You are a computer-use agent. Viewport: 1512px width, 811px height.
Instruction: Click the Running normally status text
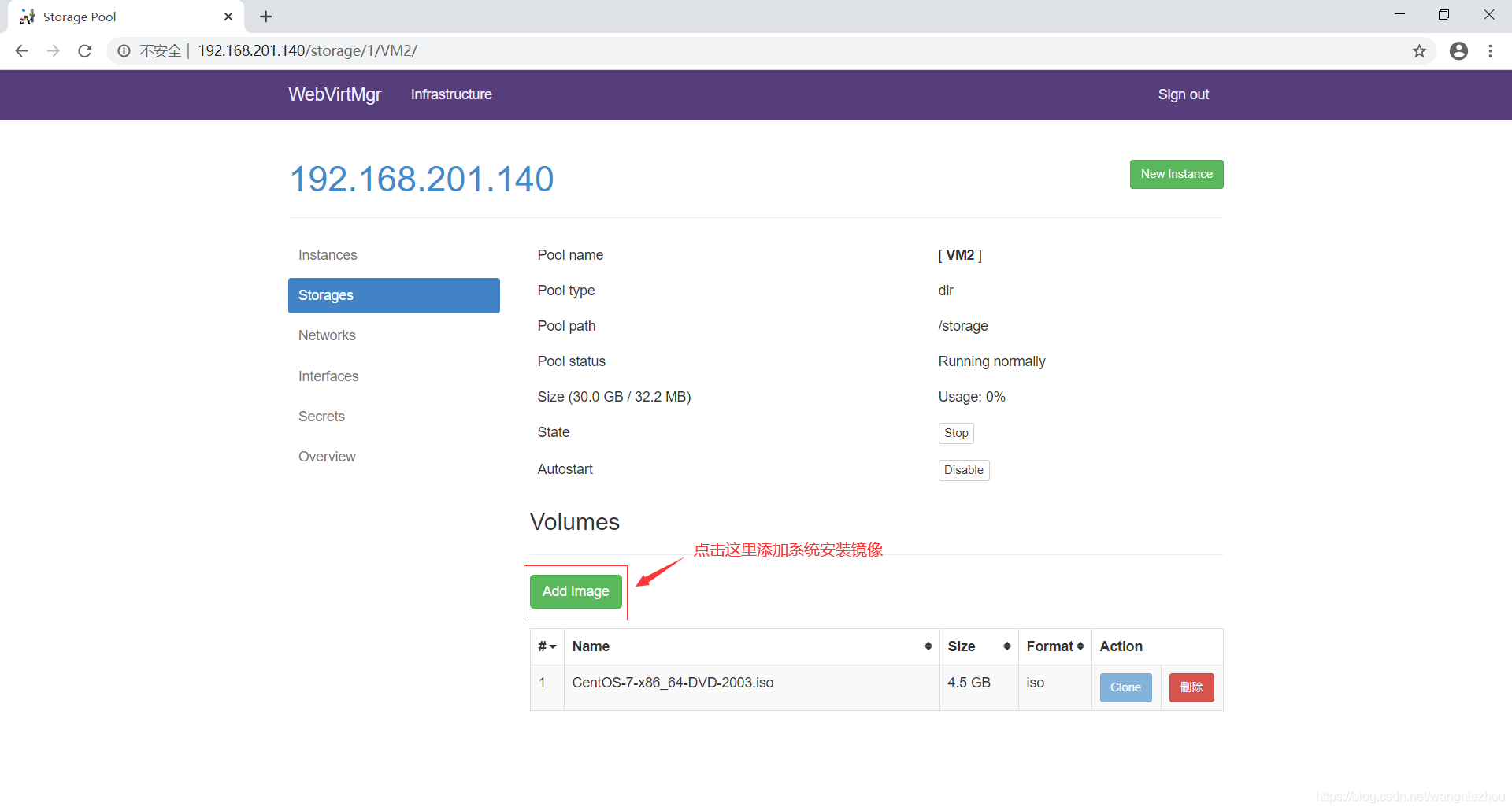click(x=991, y=361)
